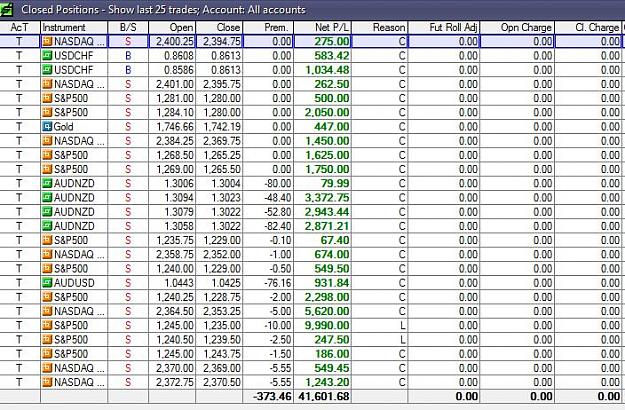Click the AUDNZD icon in the 2,871.21 row
This screenshot has width=625, height=410.
(x=47, y=226)
